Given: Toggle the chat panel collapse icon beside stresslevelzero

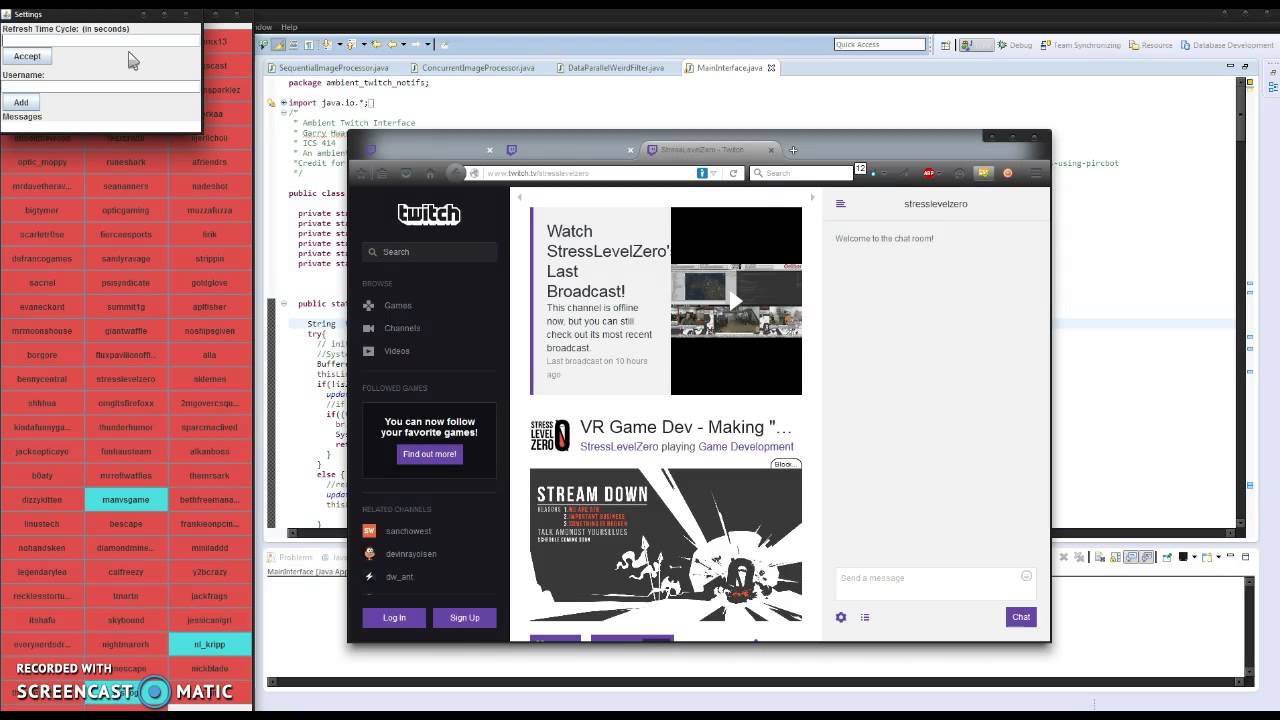Looking at the screenshot, I should click(840, 203).
